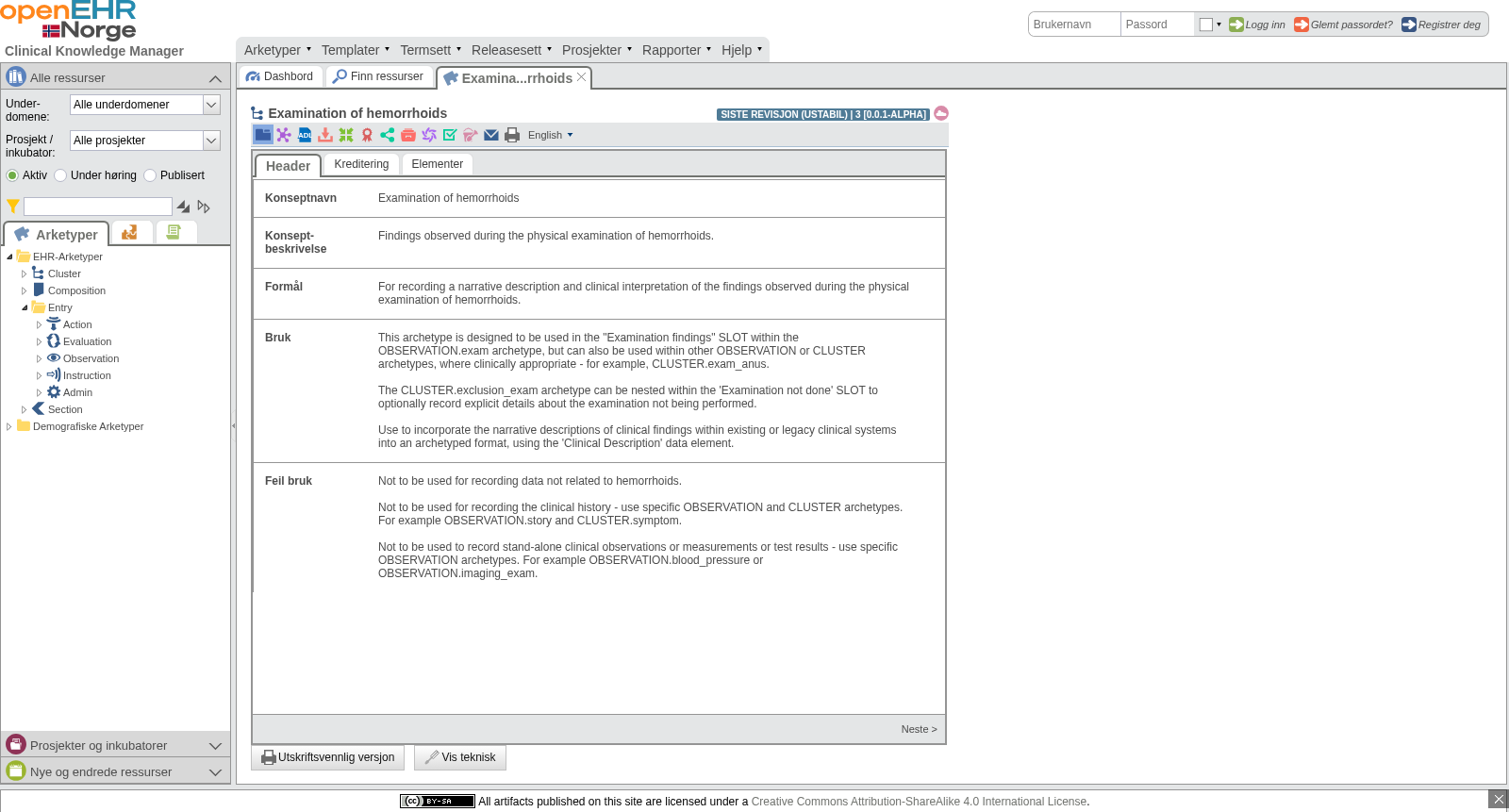Click the blue envelope email icon
Image resolution: width=1509 pixels, height=812 pixels.
click(491, 135)
